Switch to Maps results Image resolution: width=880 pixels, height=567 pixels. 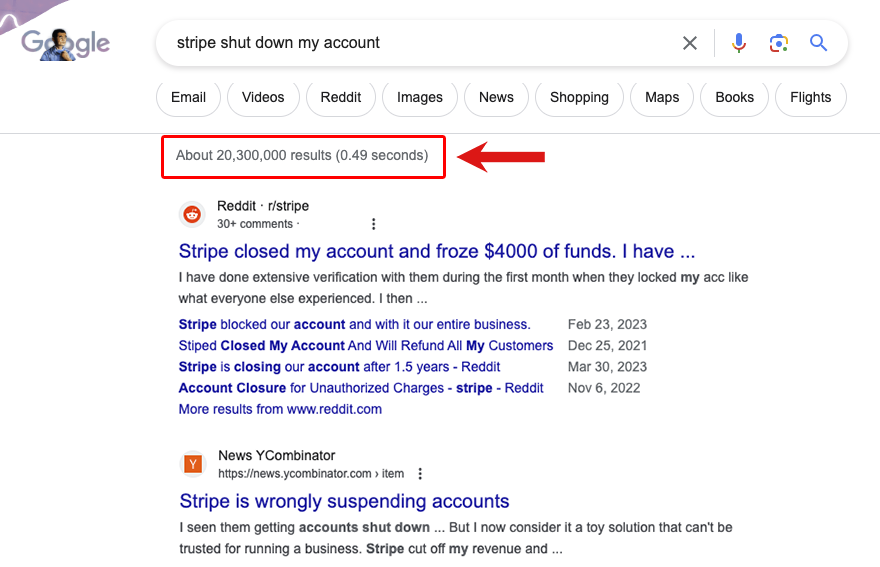point(662,98)
